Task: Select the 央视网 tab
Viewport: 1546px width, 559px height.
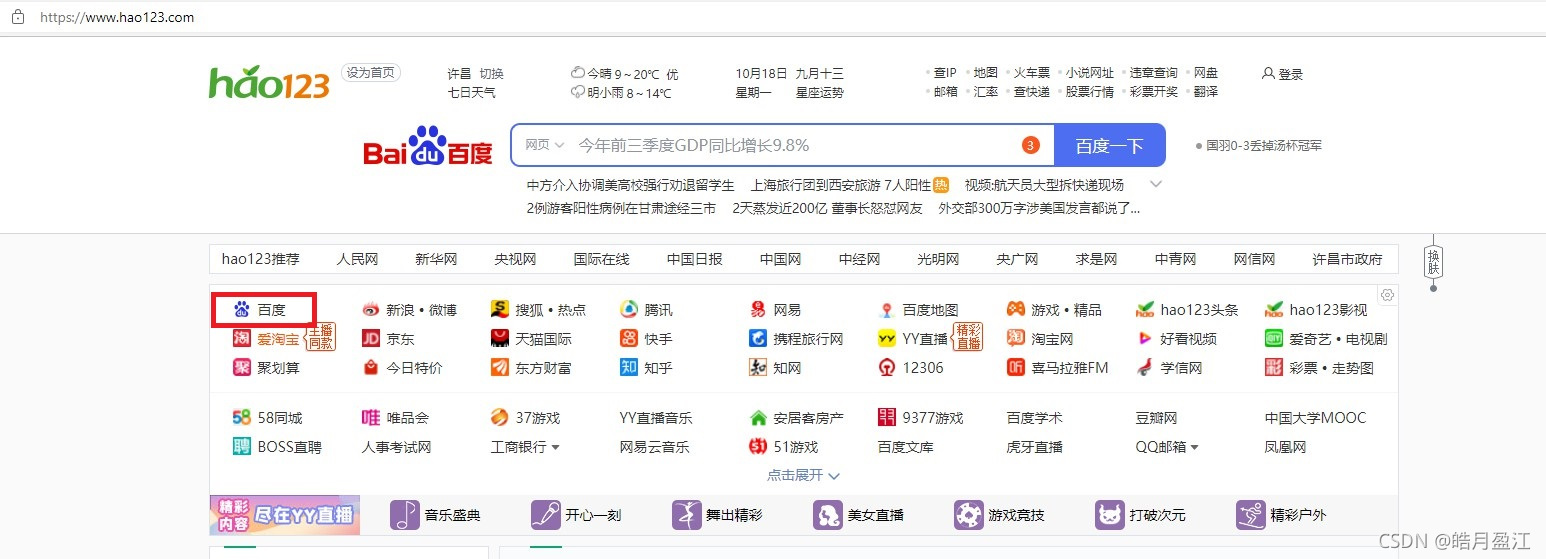Action: tap(515, 259)
